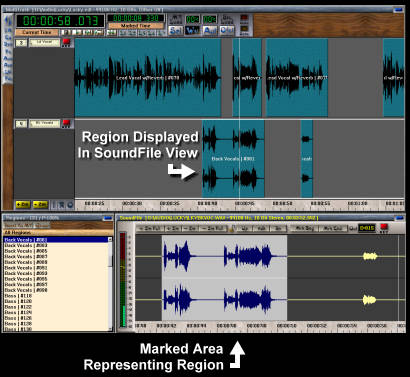Click the marked time counter display

(x=135, y=18)
